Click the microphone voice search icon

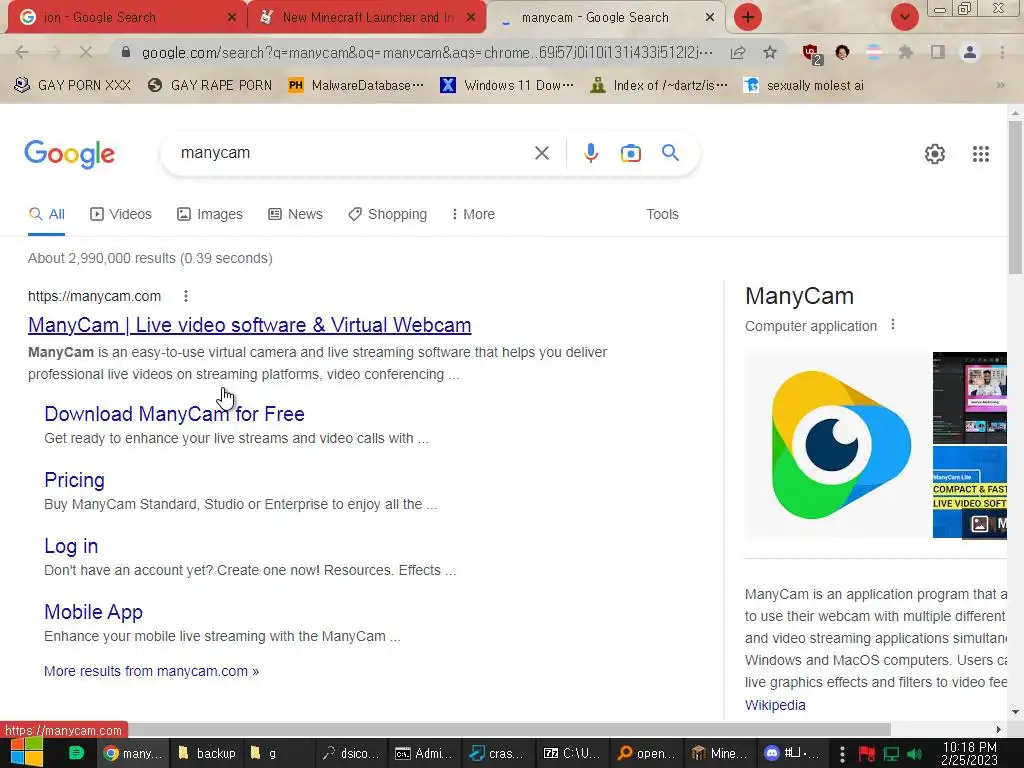tap(590, 153)
